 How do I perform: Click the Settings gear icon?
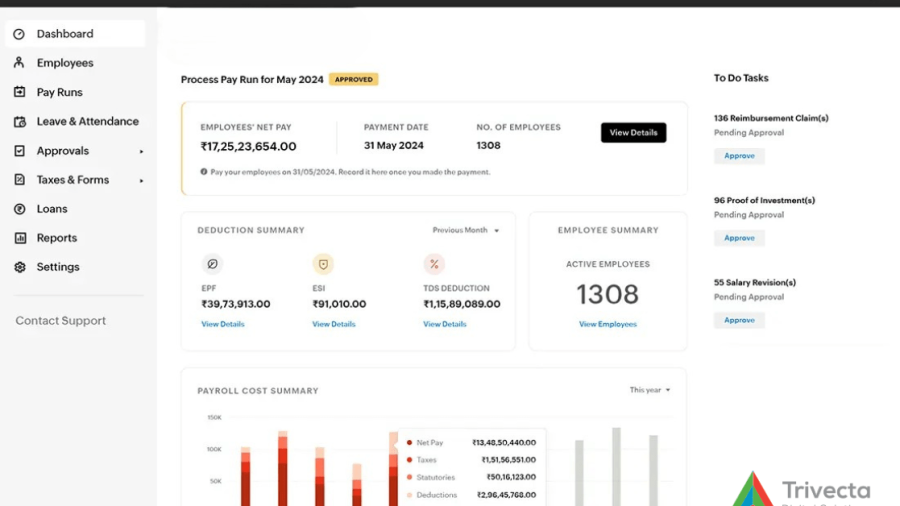coord(19,267)
